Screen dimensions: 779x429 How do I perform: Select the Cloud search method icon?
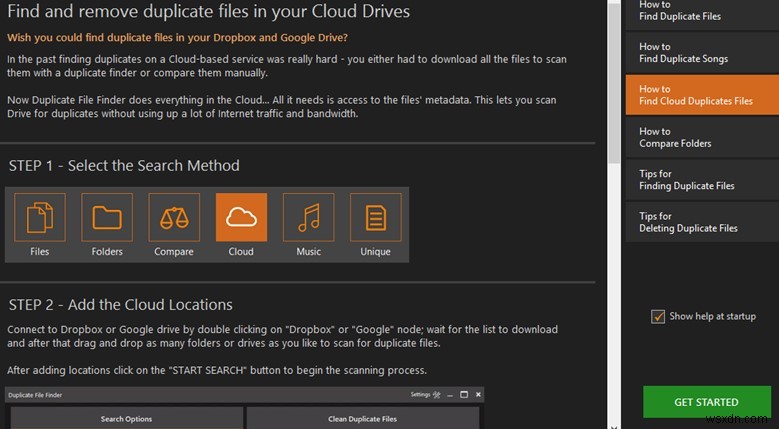click(x=241, y=219)
